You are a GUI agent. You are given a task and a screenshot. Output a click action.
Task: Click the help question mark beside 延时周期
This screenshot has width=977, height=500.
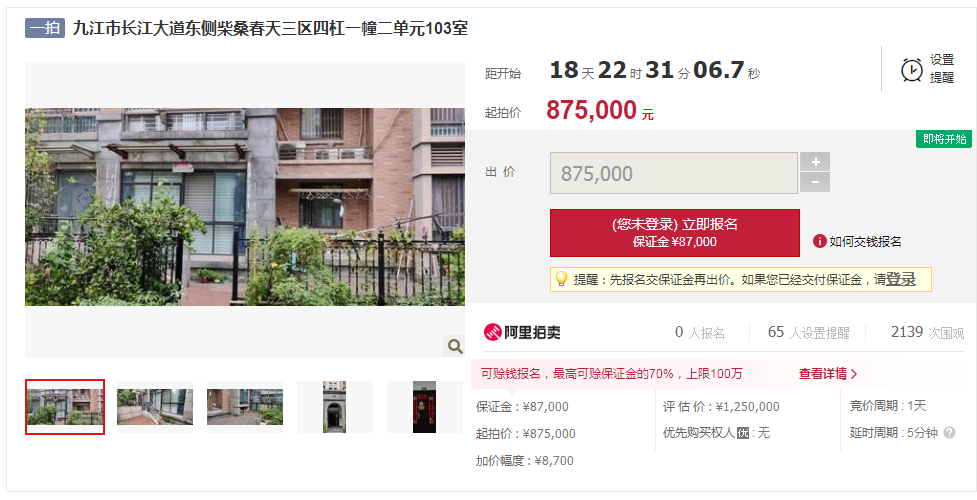pyautogui.click(x=949, y=433)
